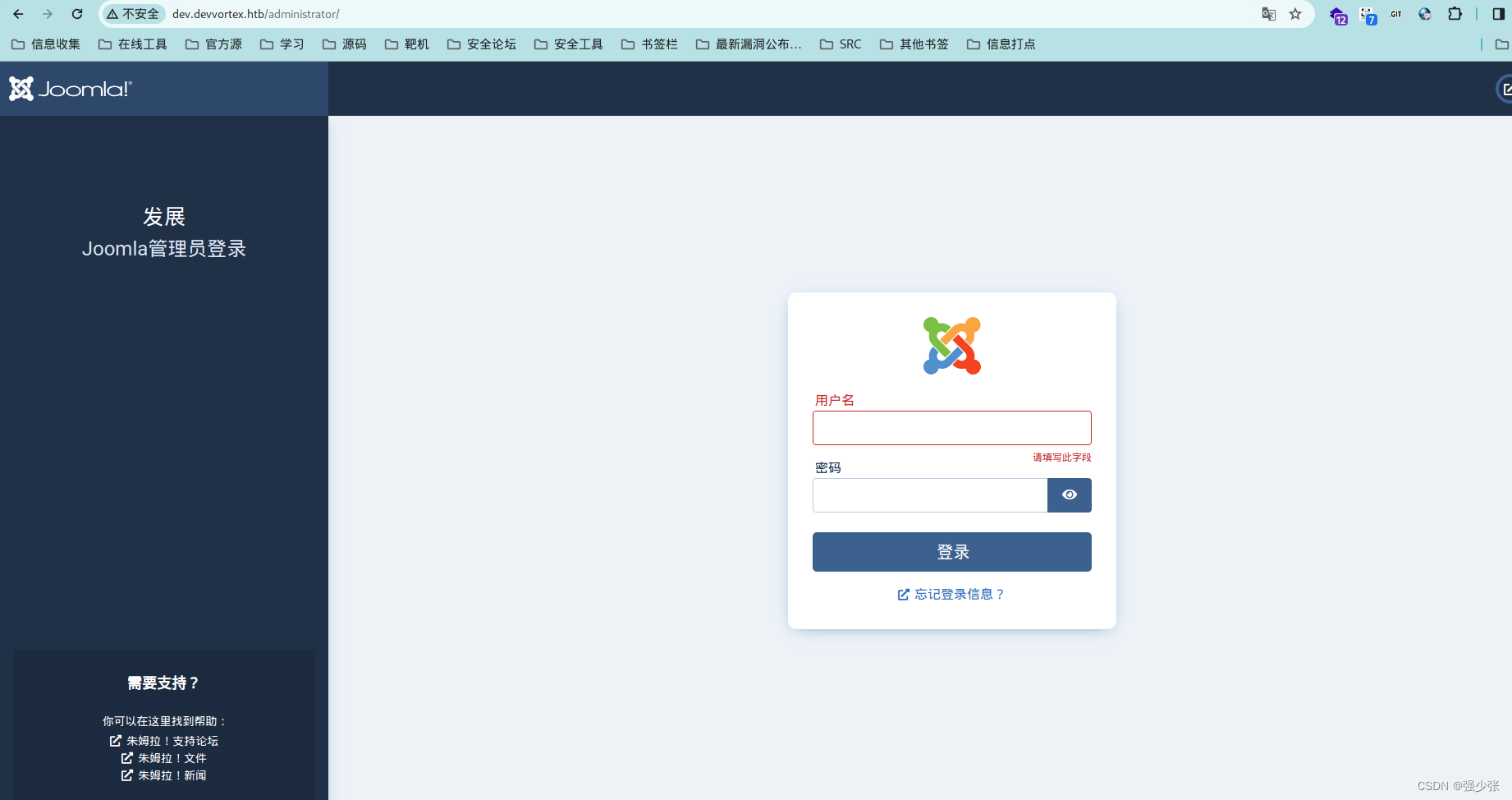Screen dimensions: 1512x800
Task: Open 靶机 bookmark folder
Action: (406, 44)
